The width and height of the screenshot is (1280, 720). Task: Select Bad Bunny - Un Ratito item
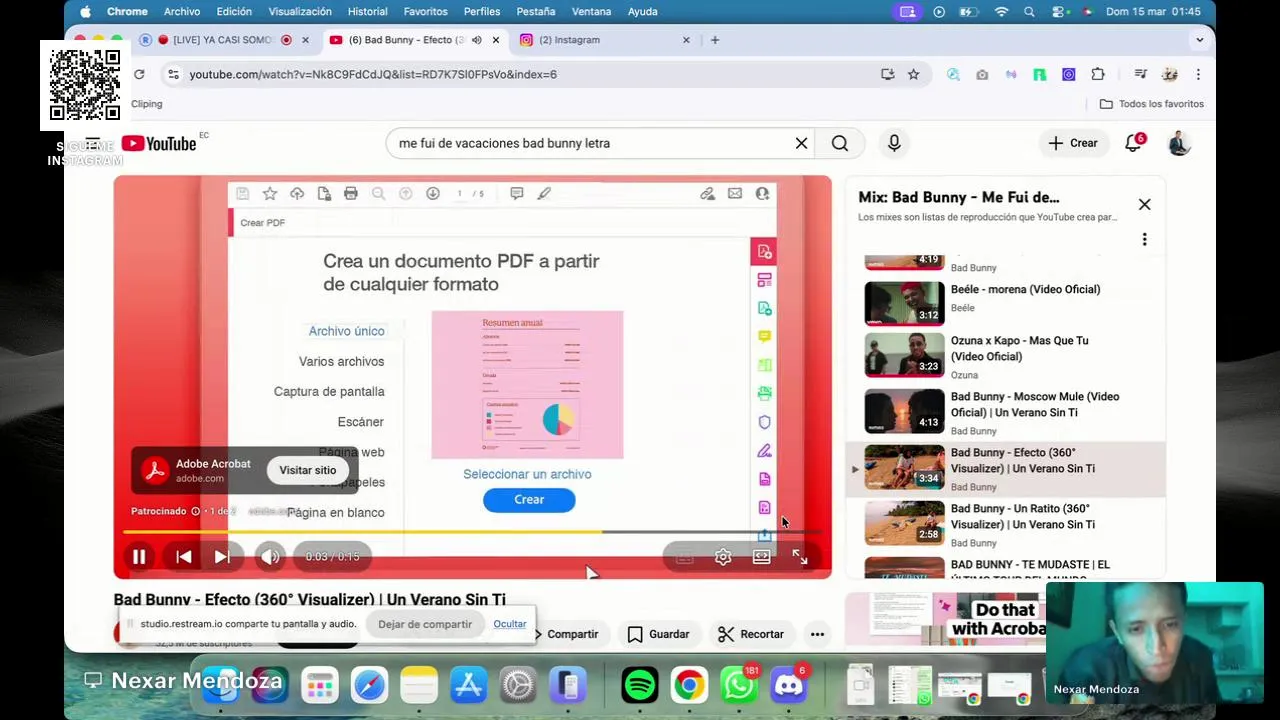click(x=1005, y=524)
